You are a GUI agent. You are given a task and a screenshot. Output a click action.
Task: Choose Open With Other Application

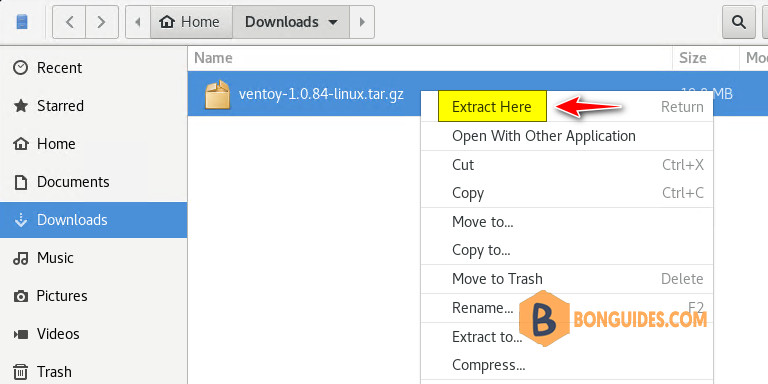coord(567,136)
